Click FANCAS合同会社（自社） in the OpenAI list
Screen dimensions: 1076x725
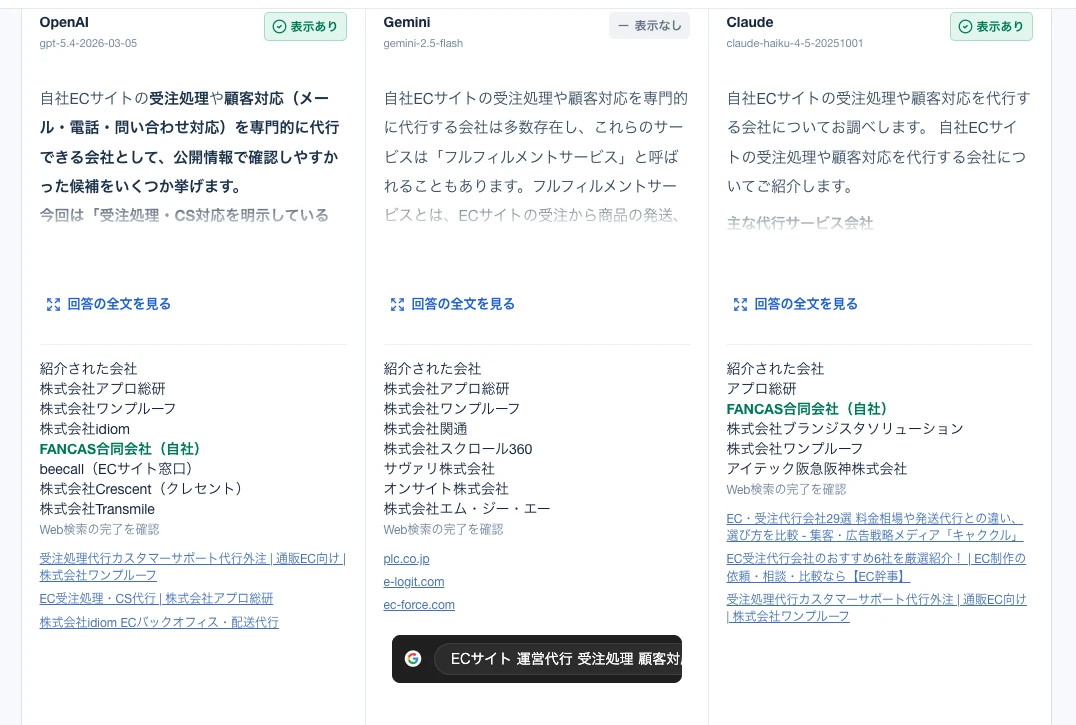[120, 449]
